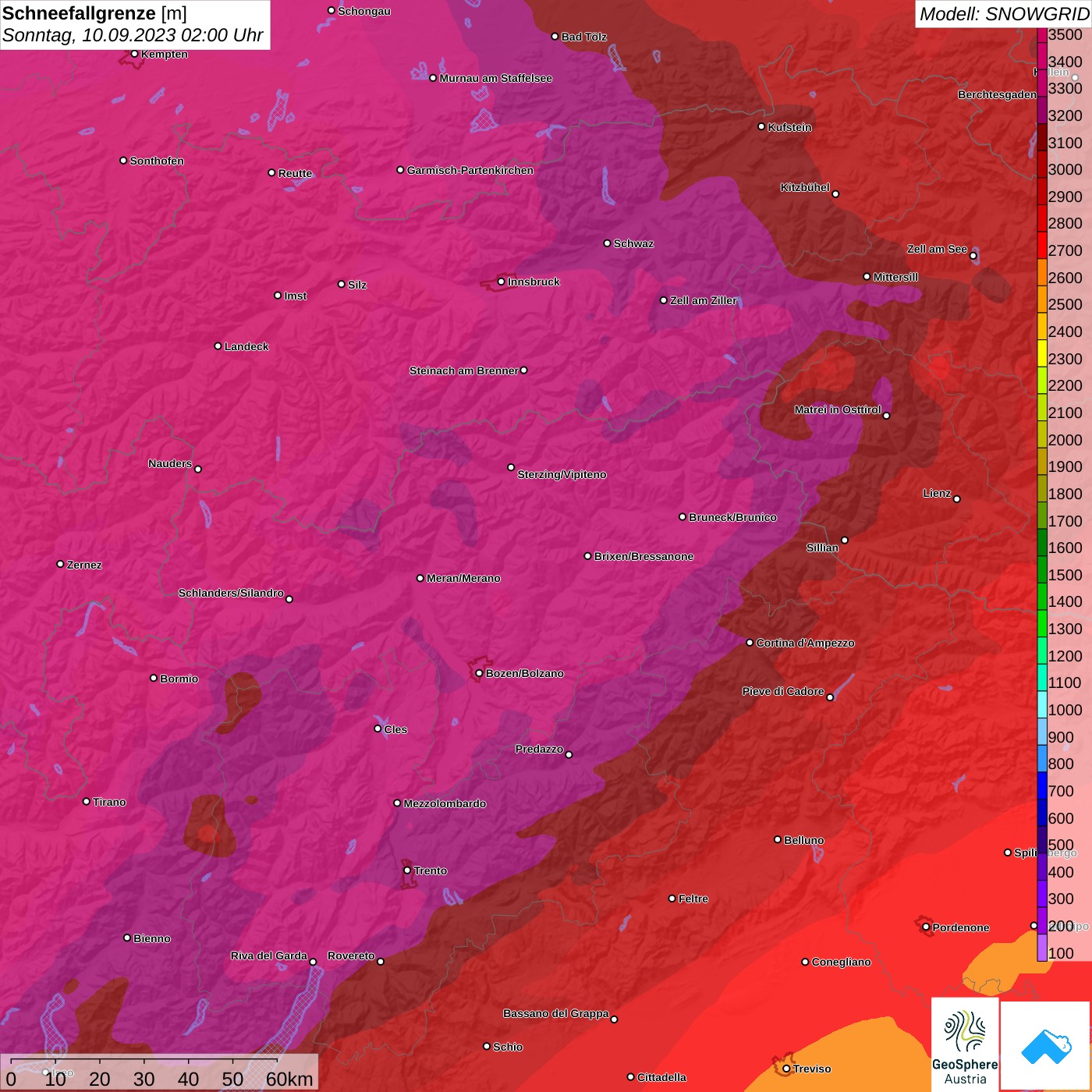The width and height of the screenshot is (1092, 1092).
Task: Click the Modell: SNOWGRID label
Action: pos(1004,14)
